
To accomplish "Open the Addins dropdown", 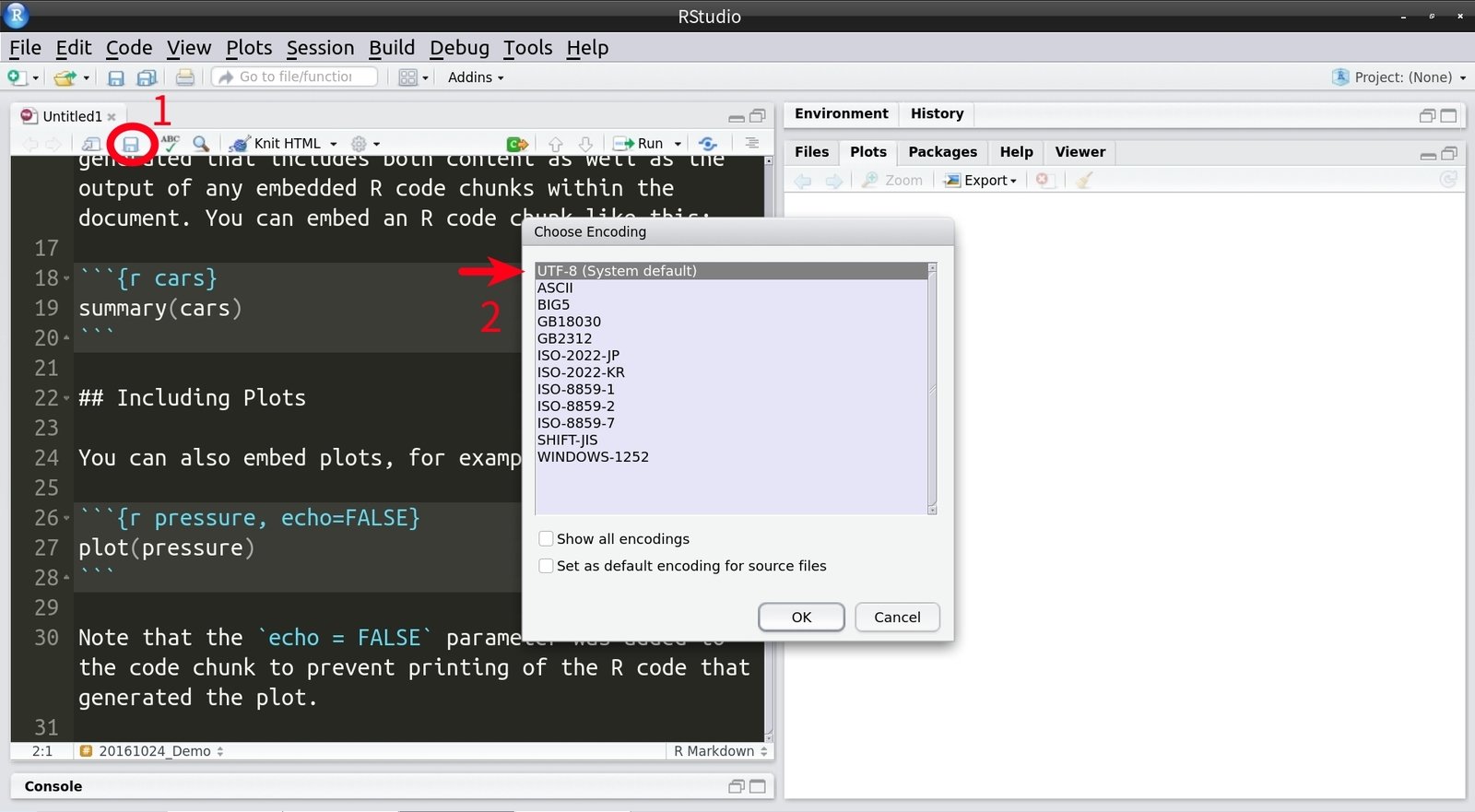I will click(x=476, y=77).
